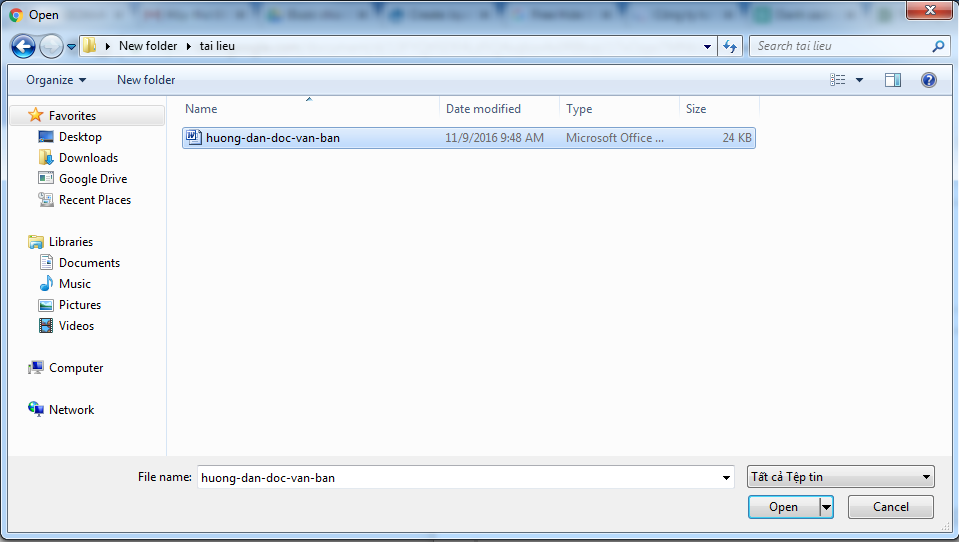Sort files by Date modified column
The image size is (959, 542).
click(x=483, y=109)
